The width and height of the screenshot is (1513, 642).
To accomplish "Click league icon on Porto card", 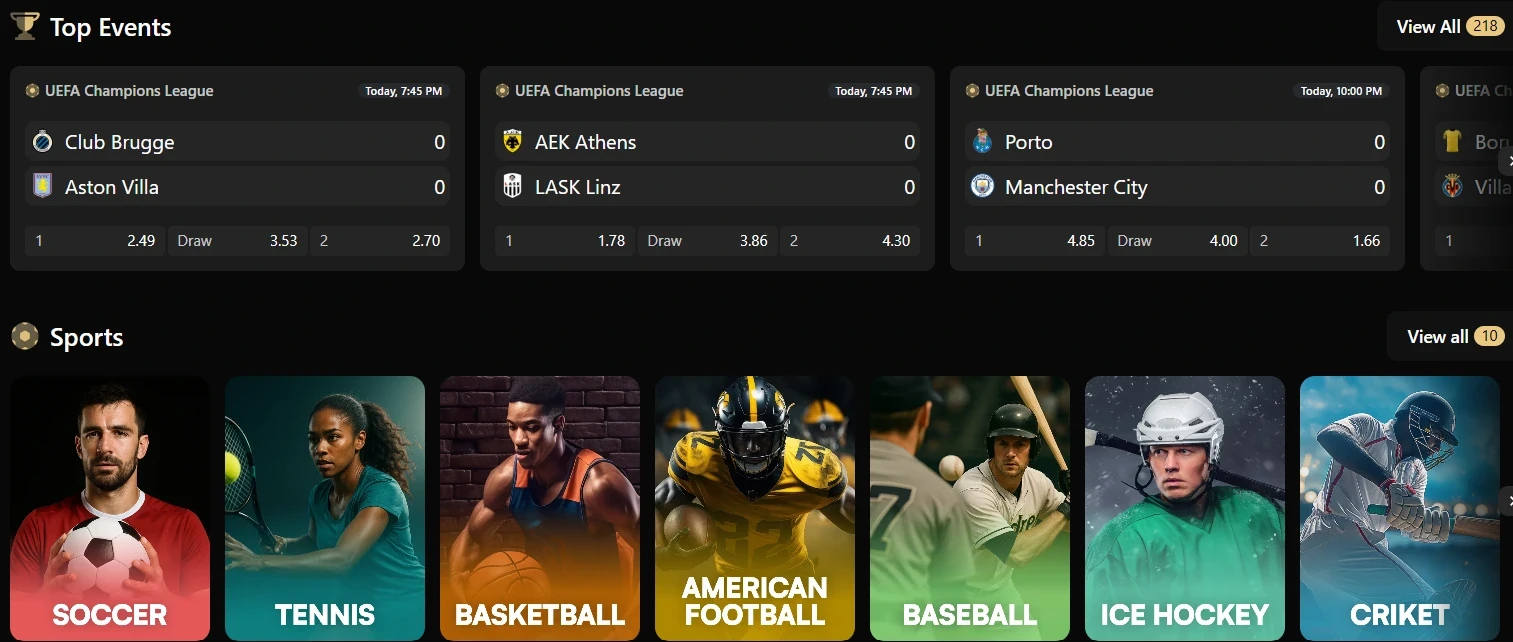I will [972, 91].
